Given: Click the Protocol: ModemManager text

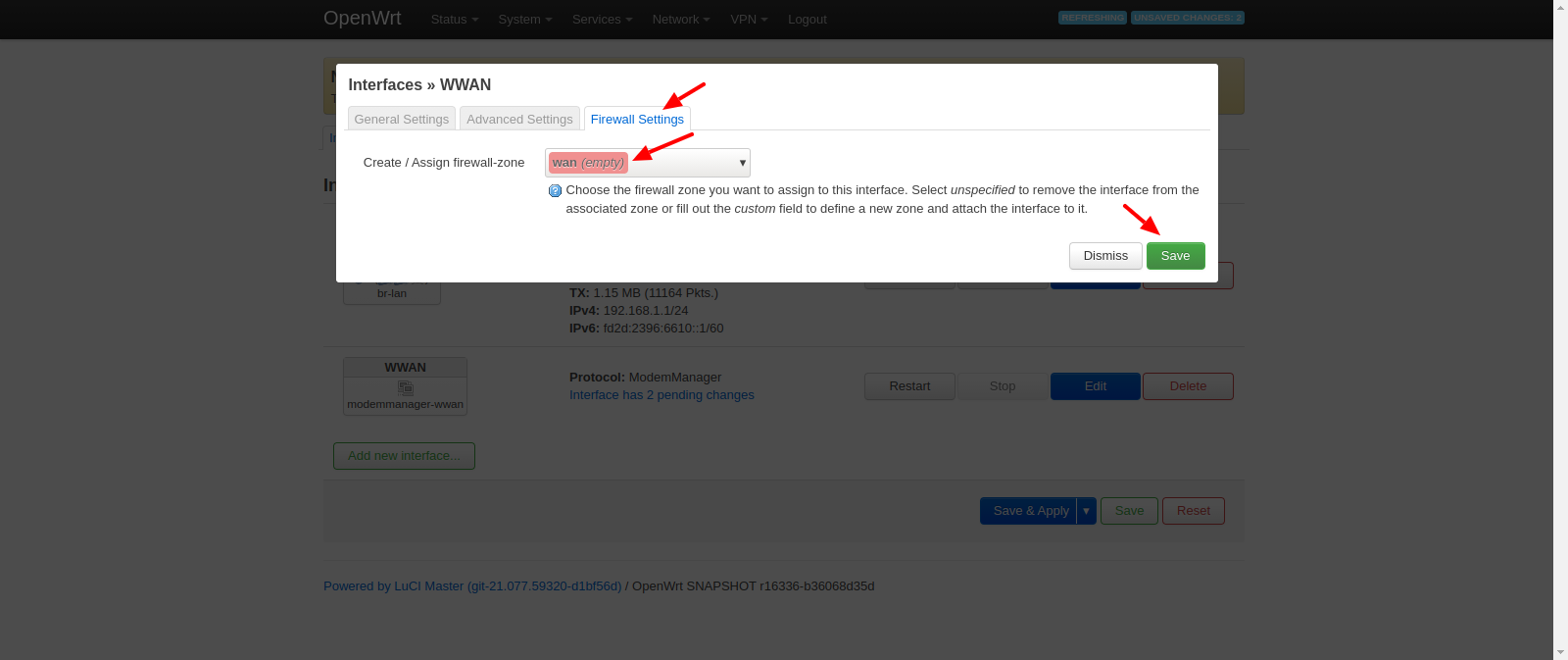Looking at the screenshot, I should (x=645, y=378).
